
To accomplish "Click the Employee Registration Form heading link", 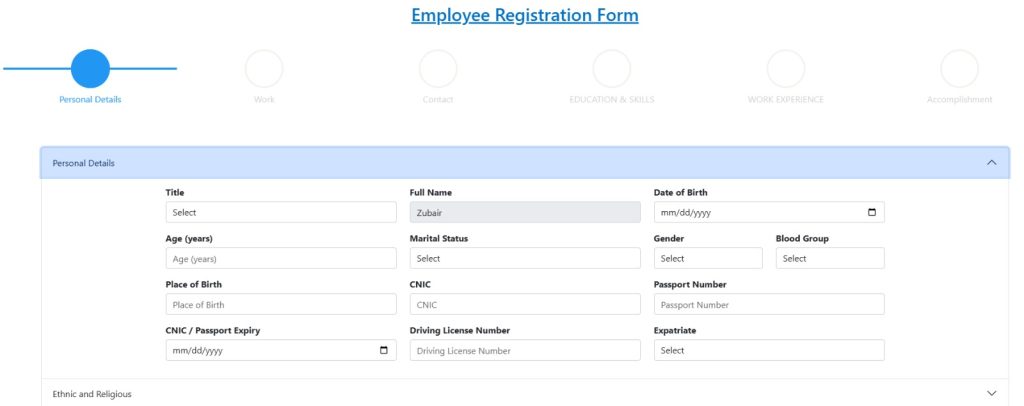I will click(x=525, y=15).
